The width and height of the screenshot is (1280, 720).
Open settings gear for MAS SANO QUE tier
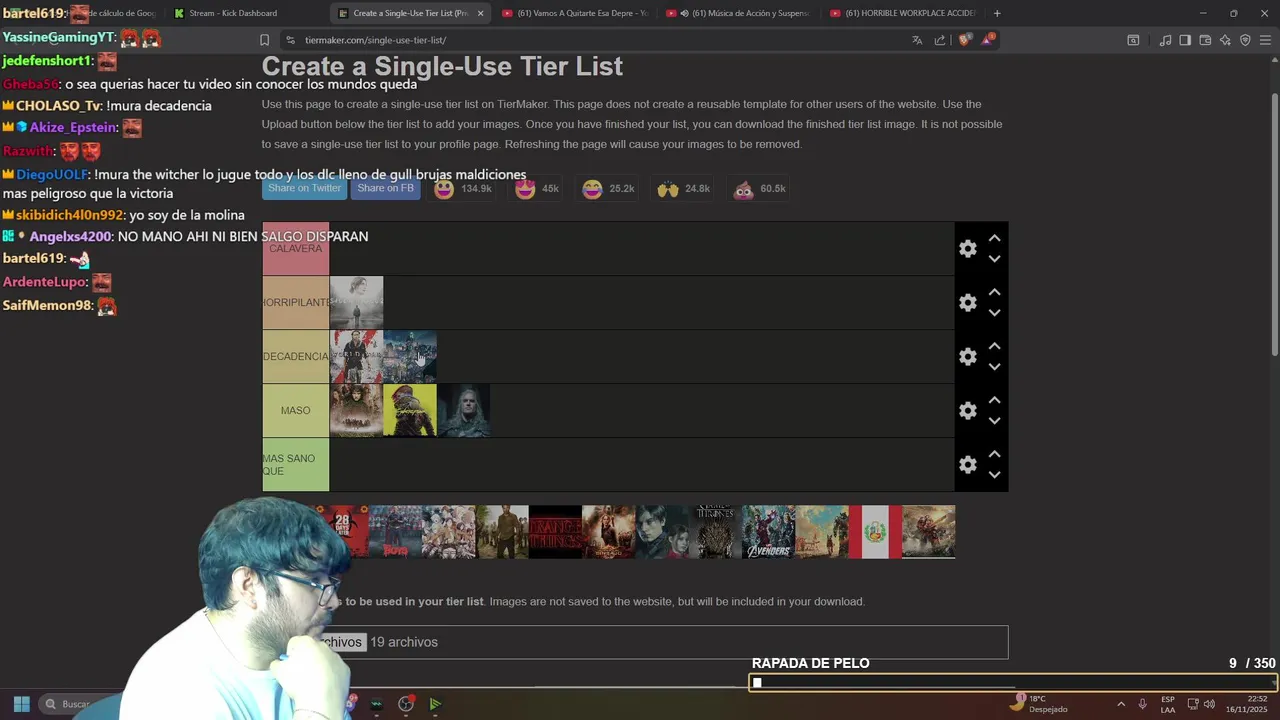tap(967, 465)
